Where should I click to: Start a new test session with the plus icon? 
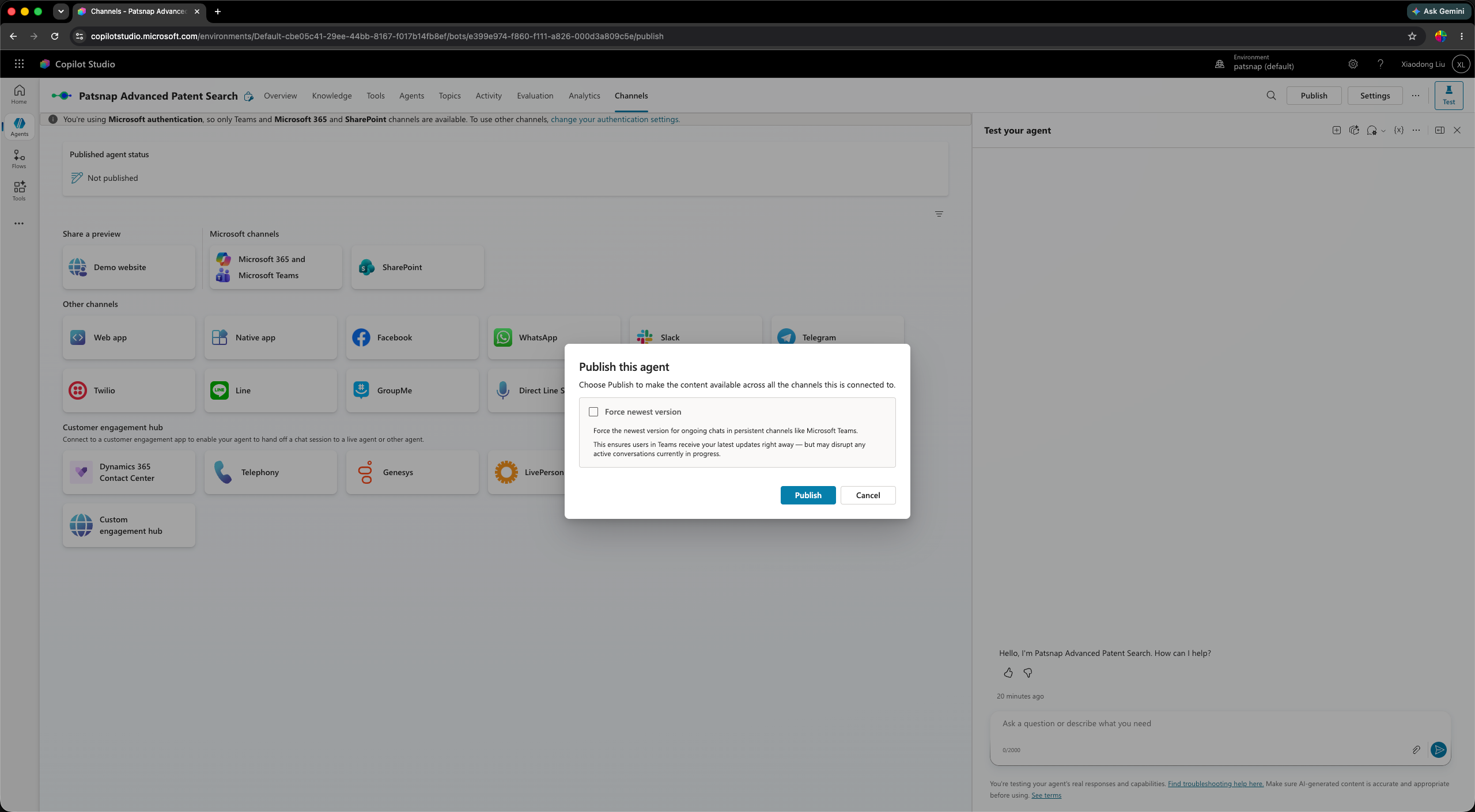pyautogui.click(x=1337, y=130)
